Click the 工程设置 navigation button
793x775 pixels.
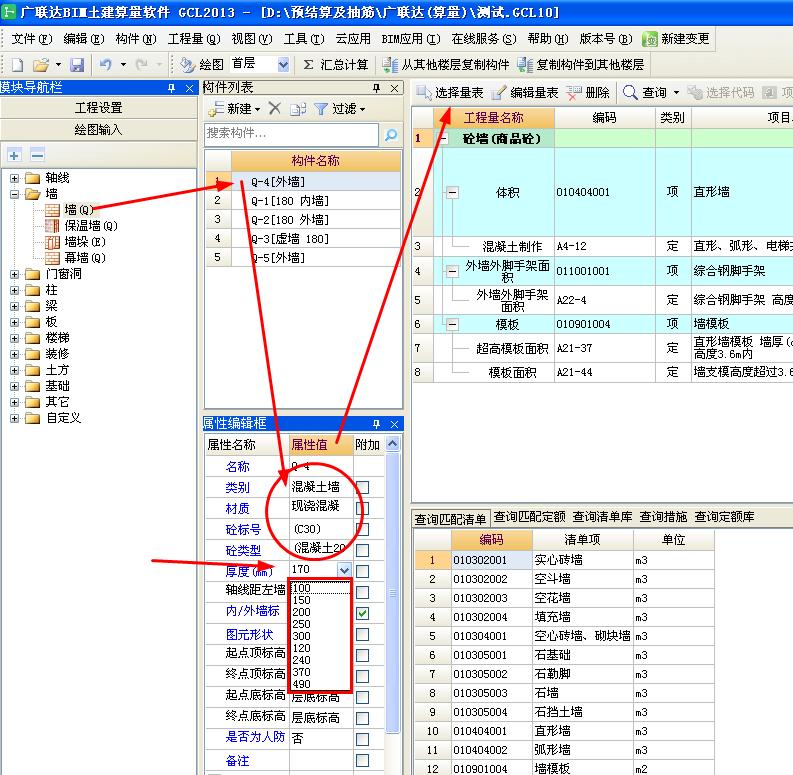[99, 108]
